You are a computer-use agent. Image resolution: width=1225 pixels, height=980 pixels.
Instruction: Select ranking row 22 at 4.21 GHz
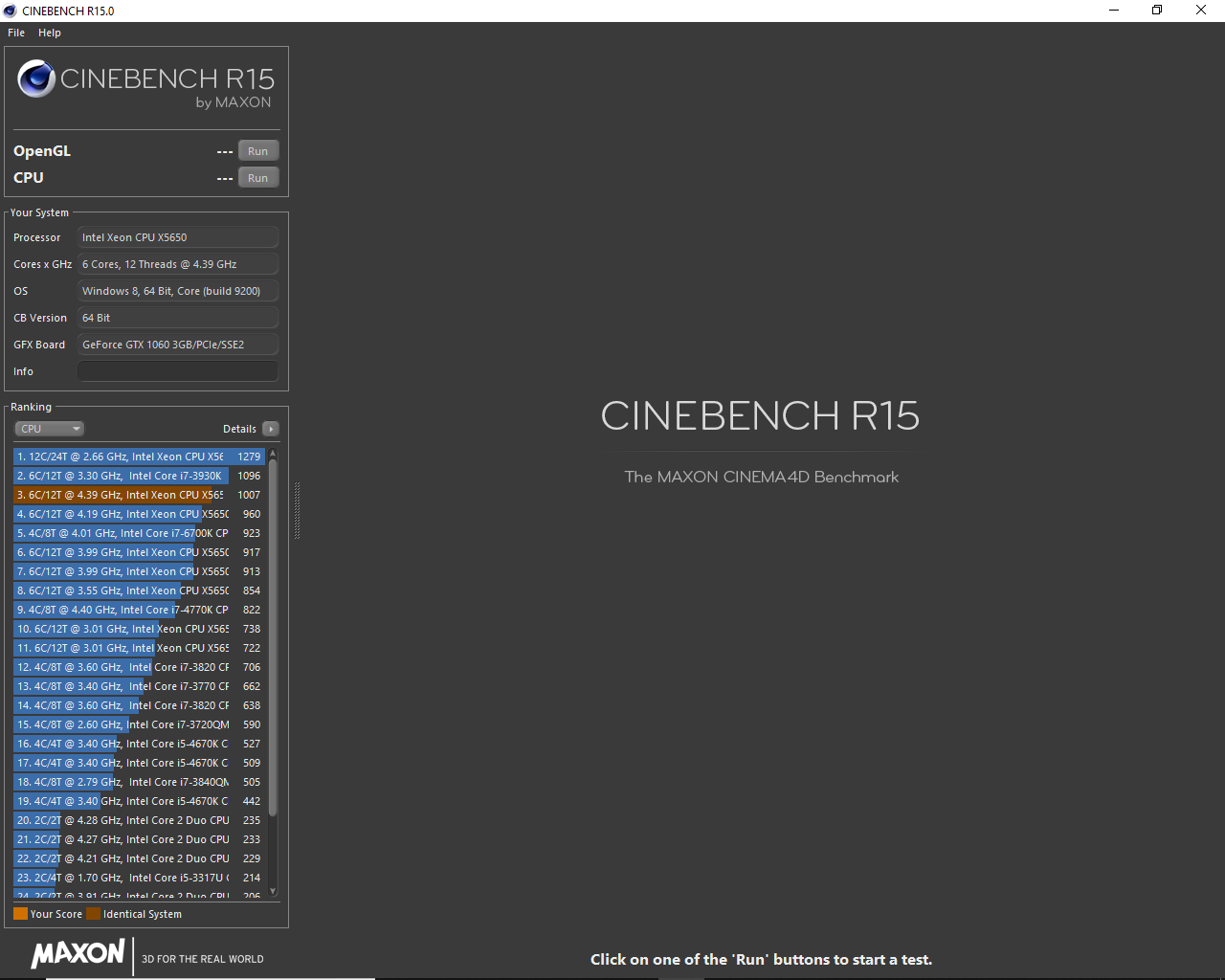pos(140,858)
